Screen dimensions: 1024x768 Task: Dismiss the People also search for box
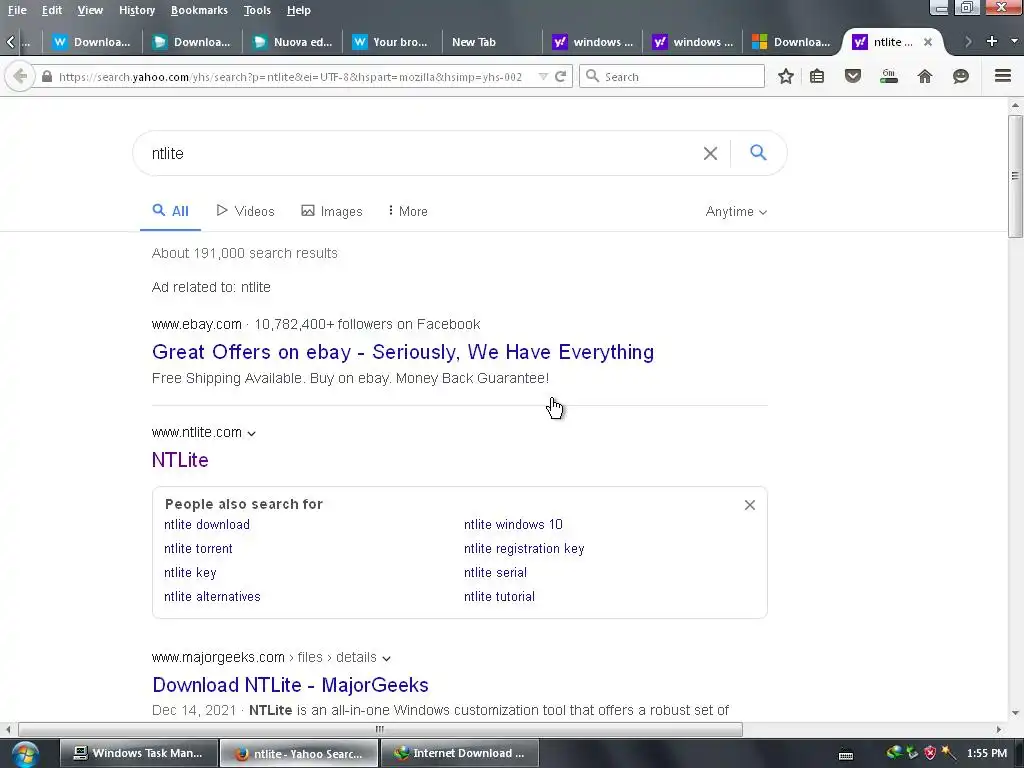tap(750, 505)
